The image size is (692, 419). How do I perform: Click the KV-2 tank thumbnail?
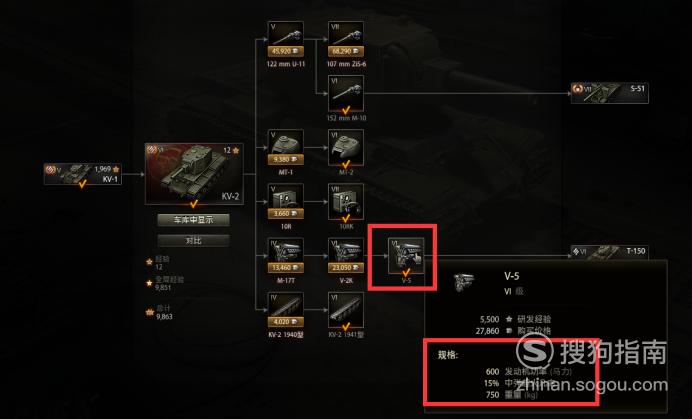pyautogui.click(x=194, y=174)
